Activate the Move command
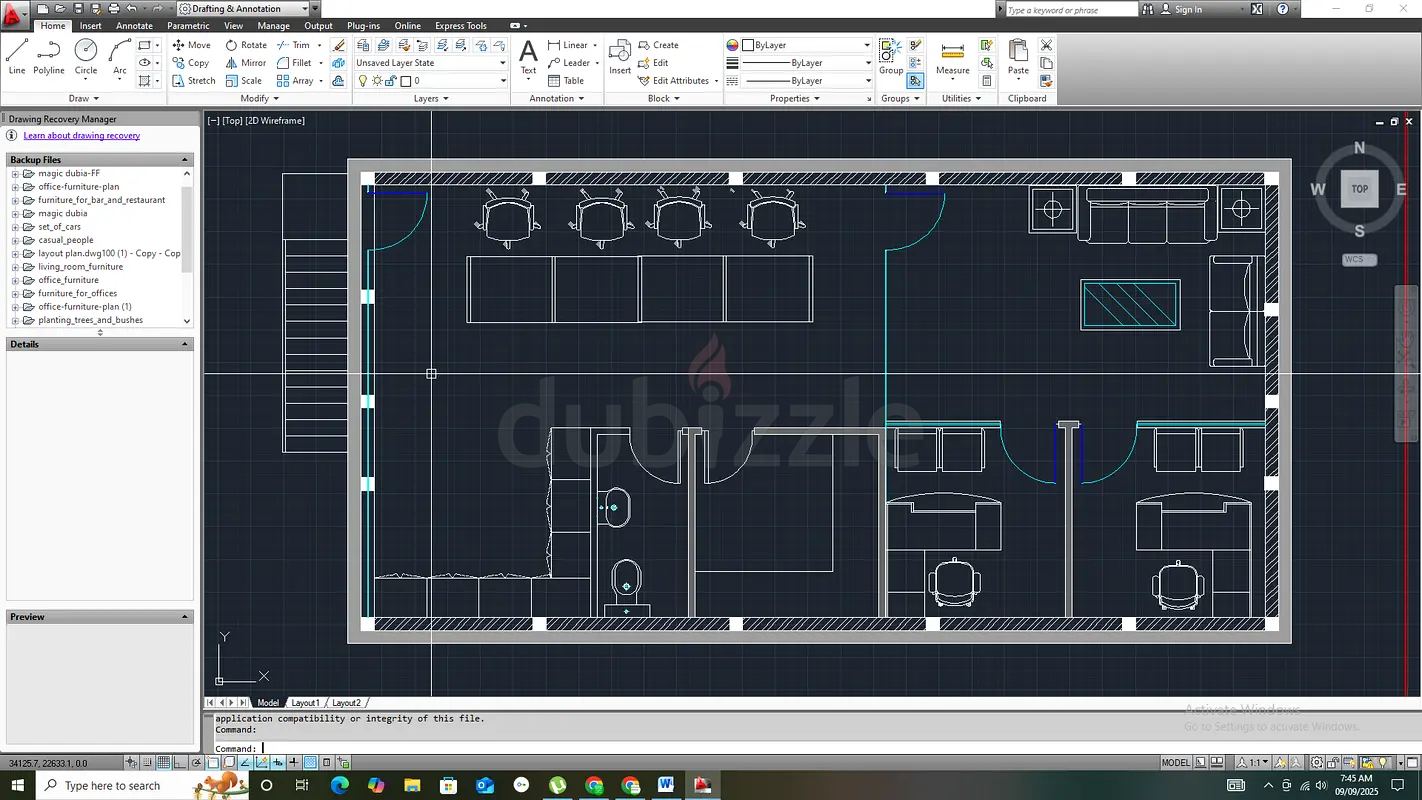This screenshot has width=1422, height=800. point(192,44)
